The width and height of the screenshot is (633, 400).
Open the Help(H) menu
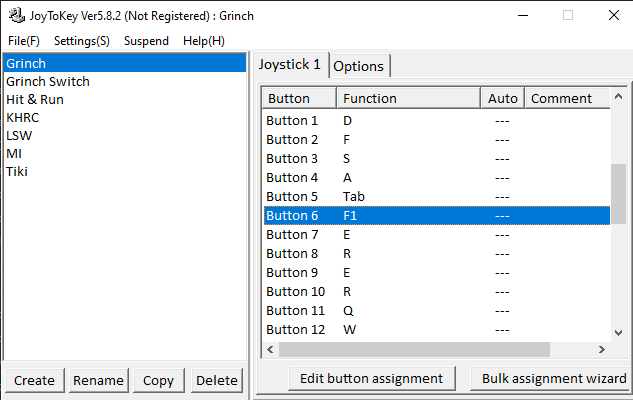coord(203,41)
